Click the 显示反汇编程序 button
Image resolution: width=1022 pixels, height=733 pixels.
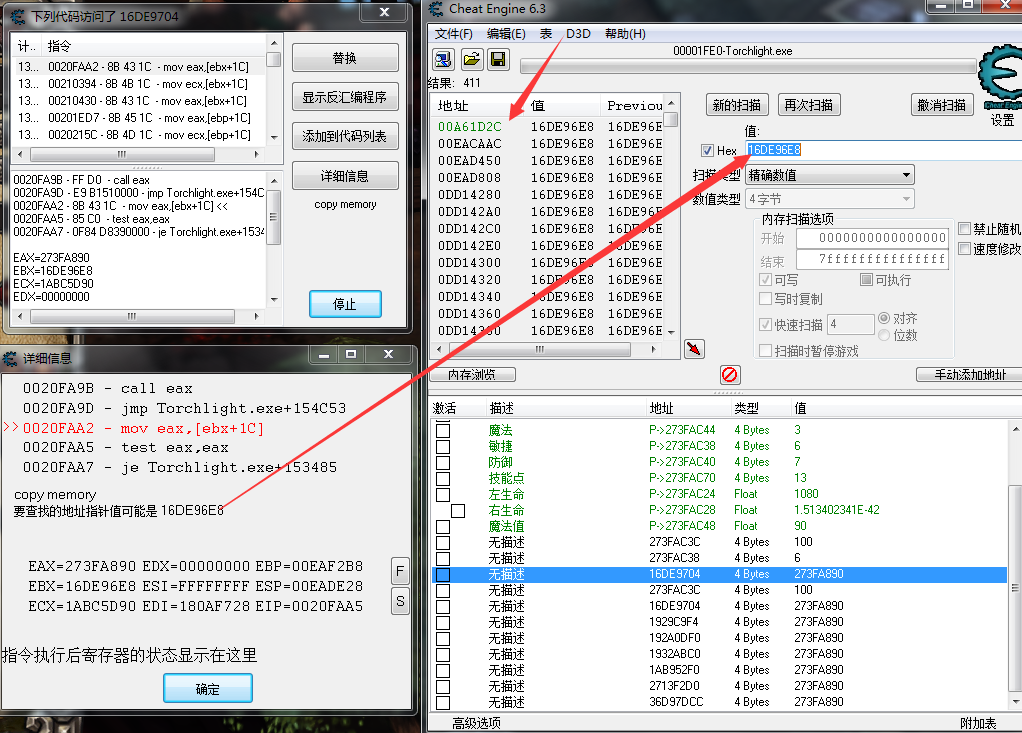pos(345,97)
